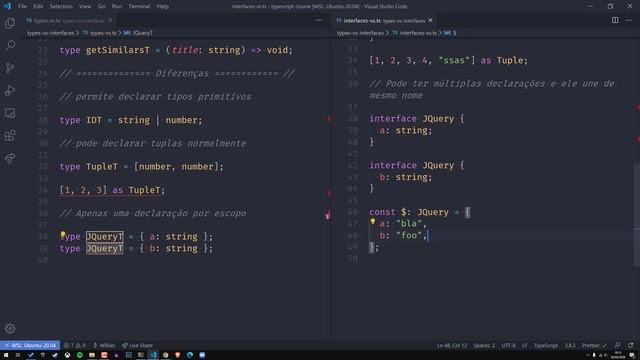The image size is (640, 360).
Task: Open the Edit menu
Action: [x=38, y=7]
